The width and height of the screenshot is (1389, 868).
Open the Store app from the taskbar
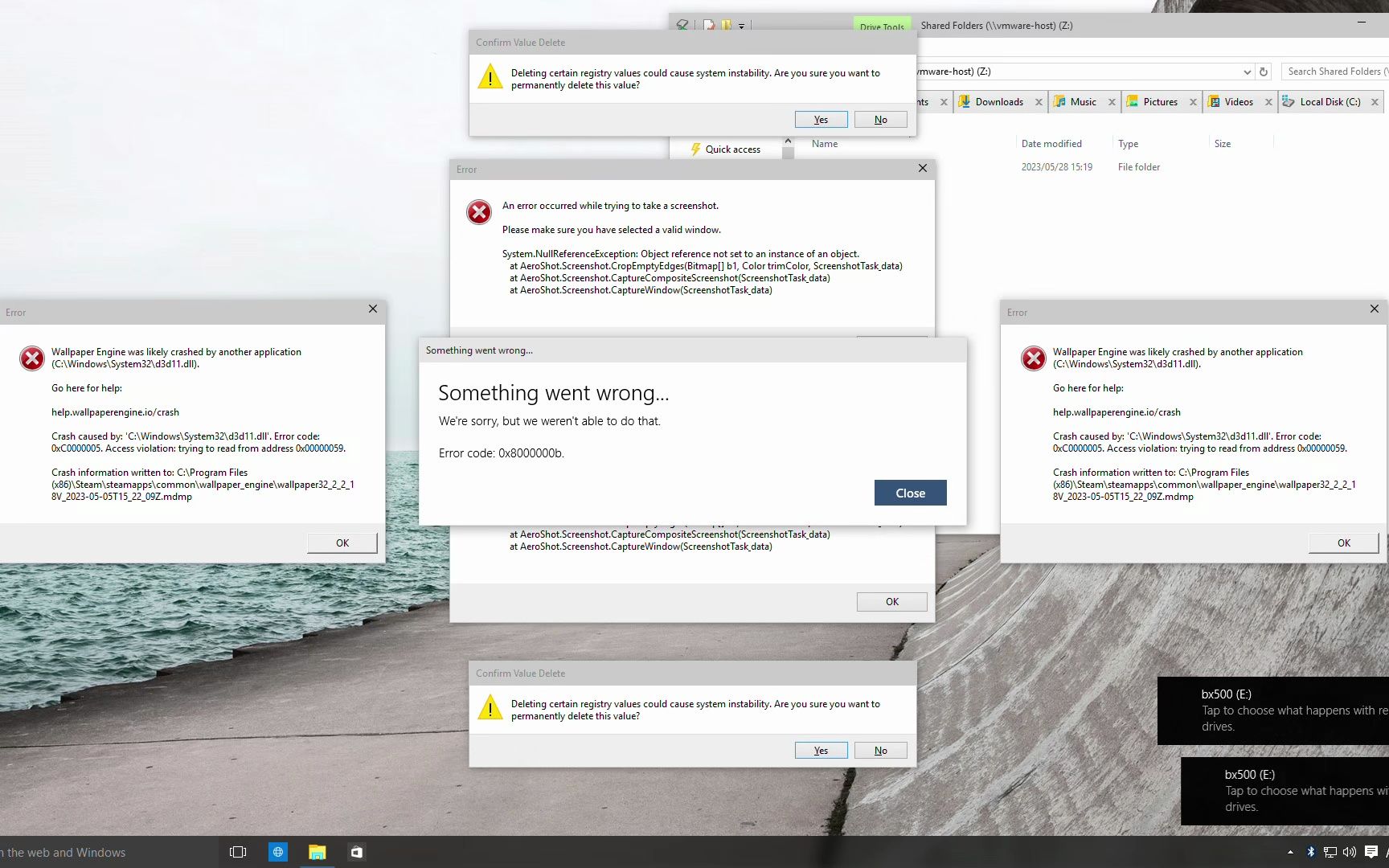tap(356, 852)
